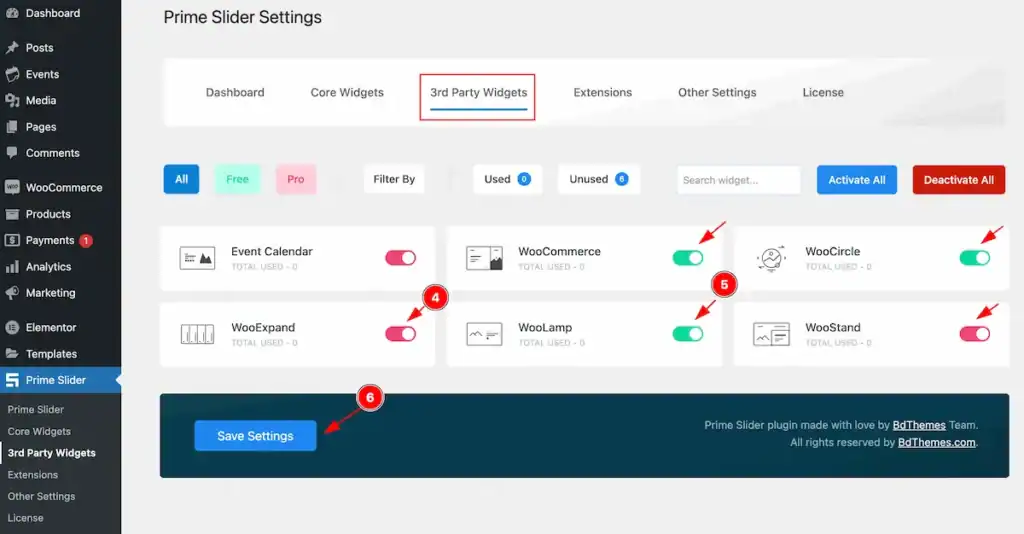The height and width of the screenshot is (534, 1024).
Task: Show Used widgets filter
Action: (507, 180)
